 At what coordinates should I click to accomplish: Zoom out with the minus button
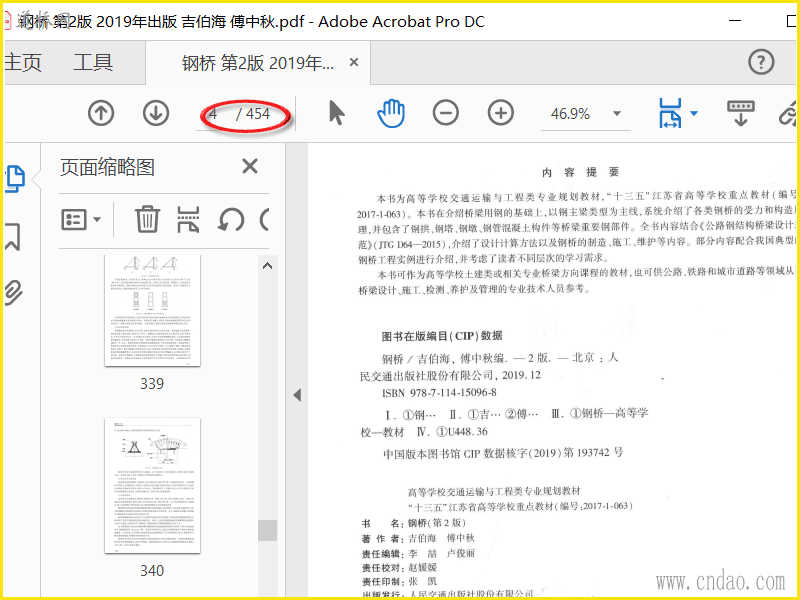click(446, 113)
